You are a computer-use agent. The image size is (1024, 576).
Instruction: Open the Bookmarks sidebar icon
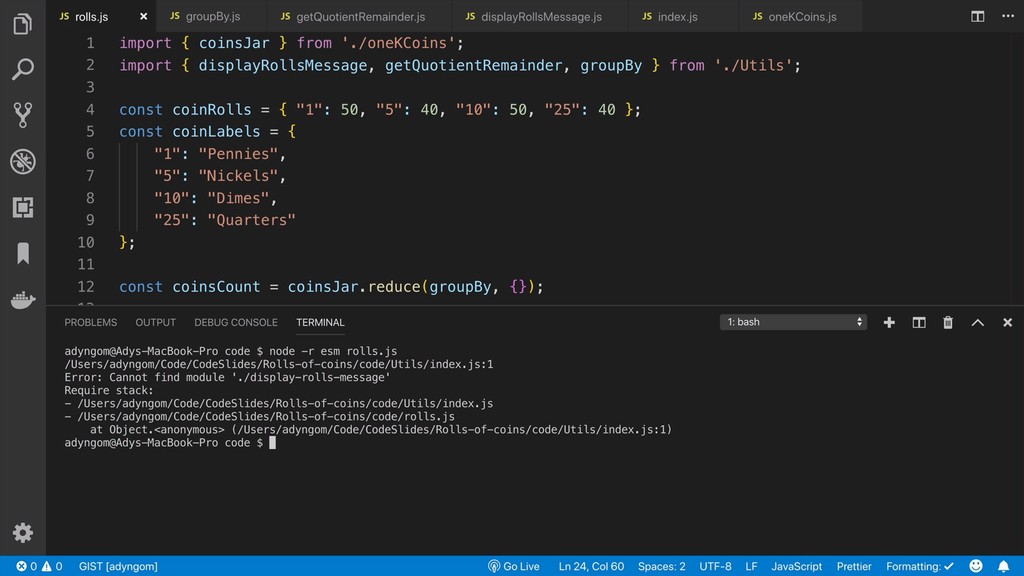click(x=23, y=253)
